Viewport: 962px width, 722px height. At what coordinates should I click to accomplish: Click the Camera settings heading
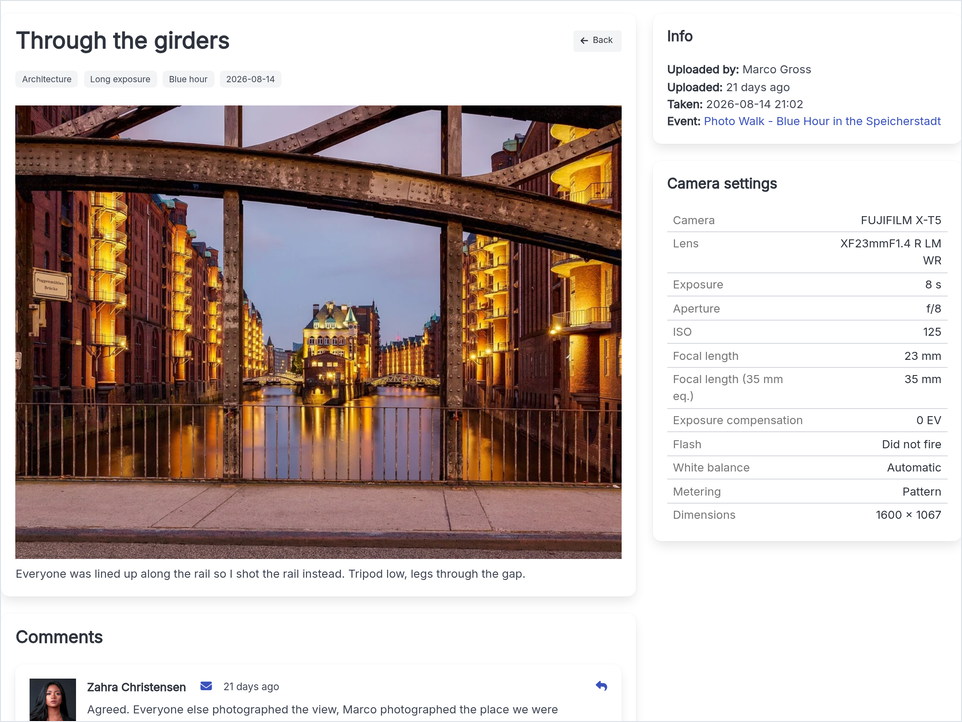(x=722, y=183)
